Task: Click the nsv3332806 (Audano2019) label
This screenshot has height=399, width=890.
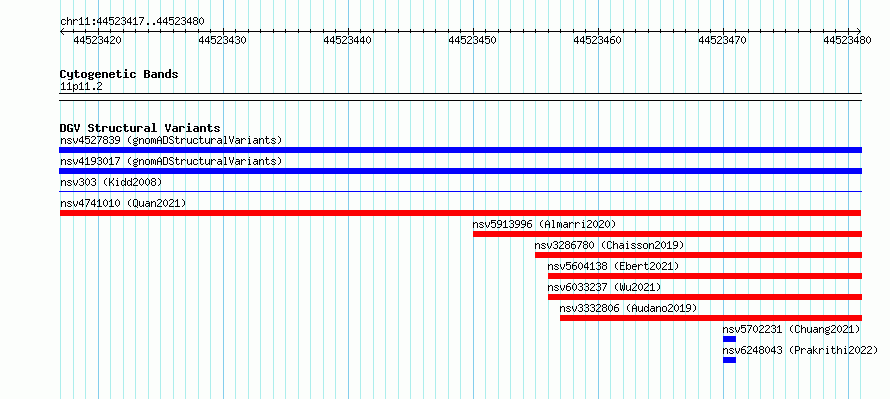Action: 628,308
